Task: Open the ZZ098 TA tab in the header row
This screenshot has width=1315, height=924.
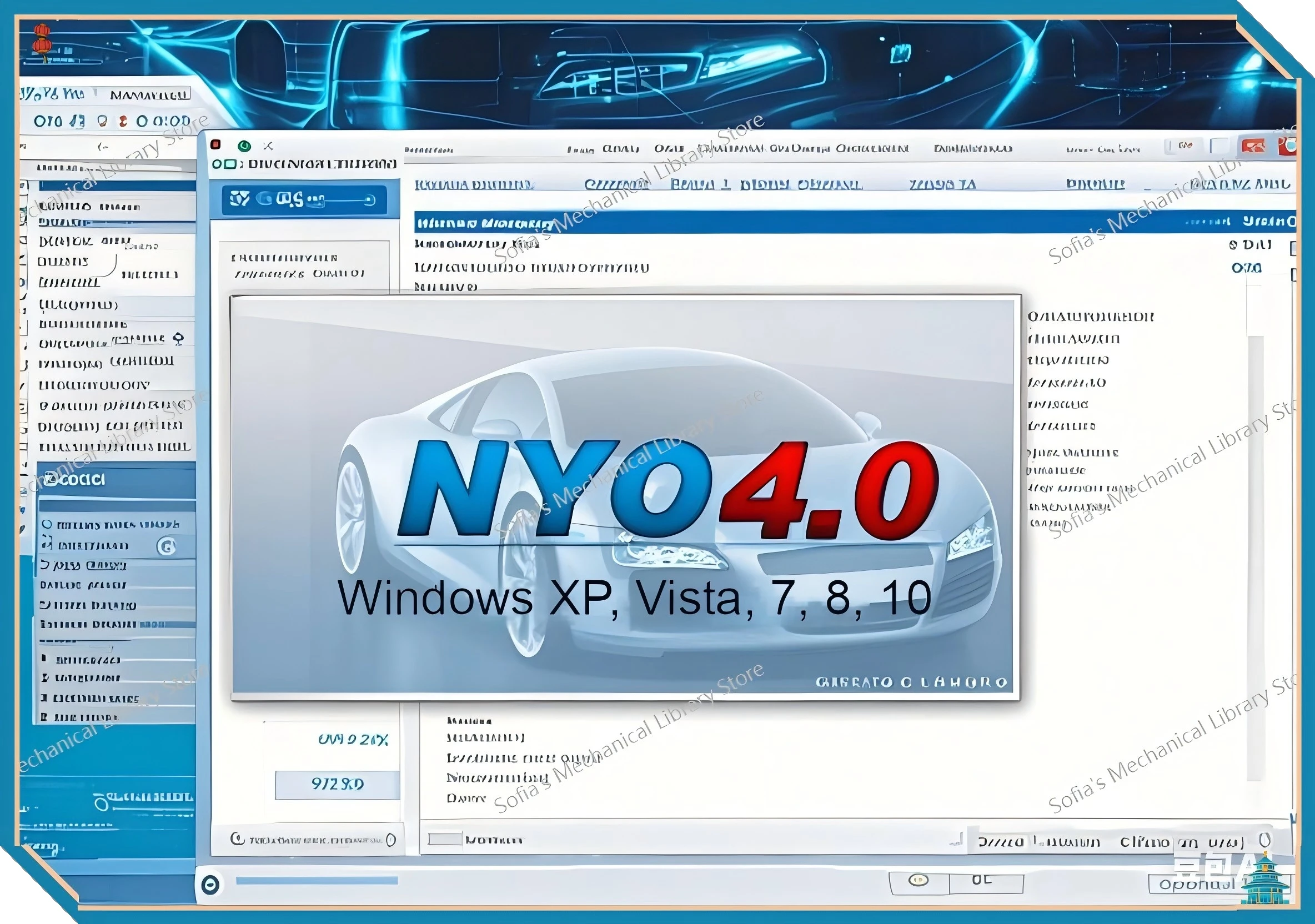Action: pos(942,184)
